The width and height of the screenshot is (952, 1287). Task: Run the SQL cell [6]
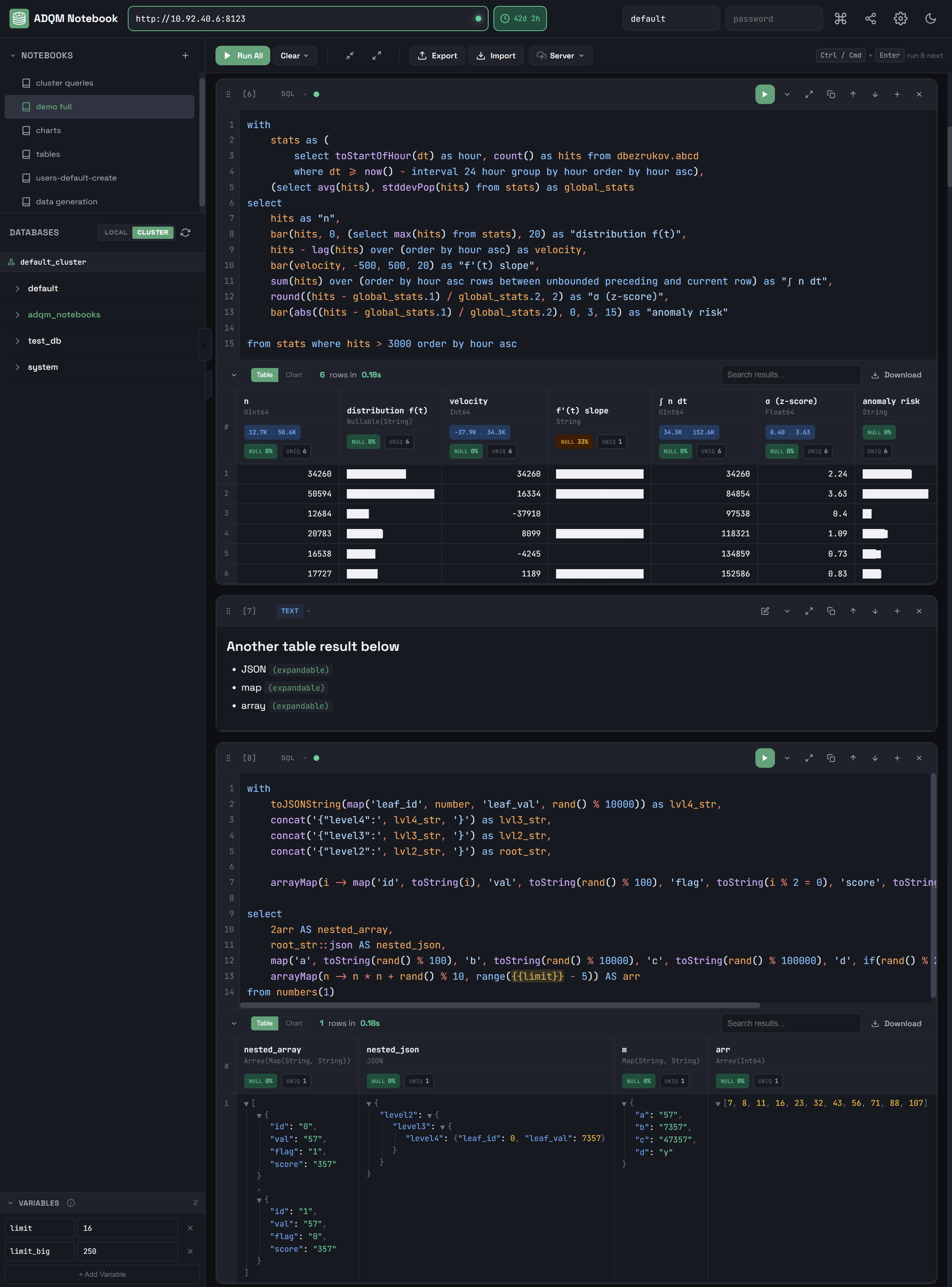tap(765, 94)
